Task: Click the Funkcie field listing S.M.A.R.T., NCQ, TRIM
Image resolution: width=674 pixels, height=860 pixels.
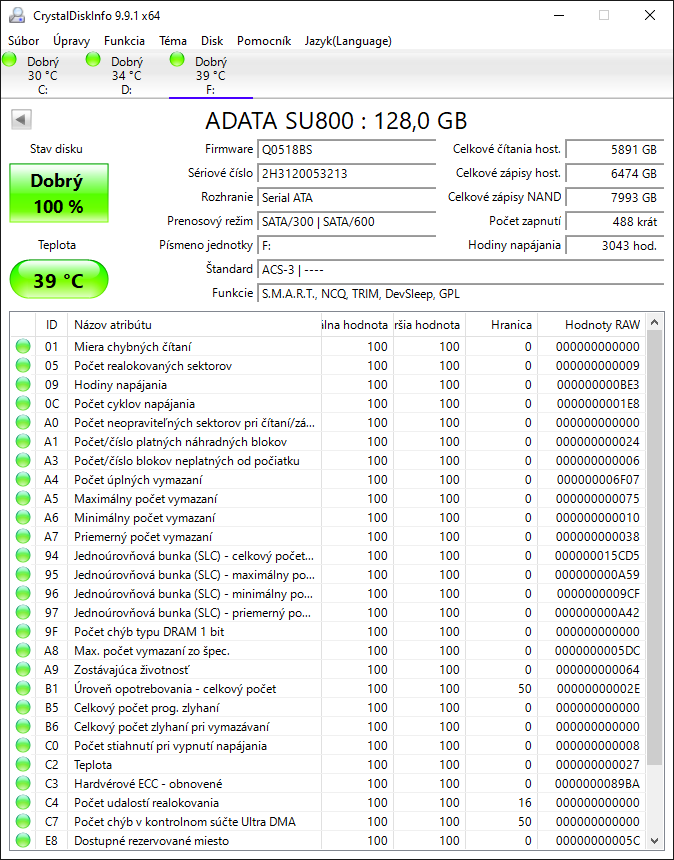Action: [460, 294]
